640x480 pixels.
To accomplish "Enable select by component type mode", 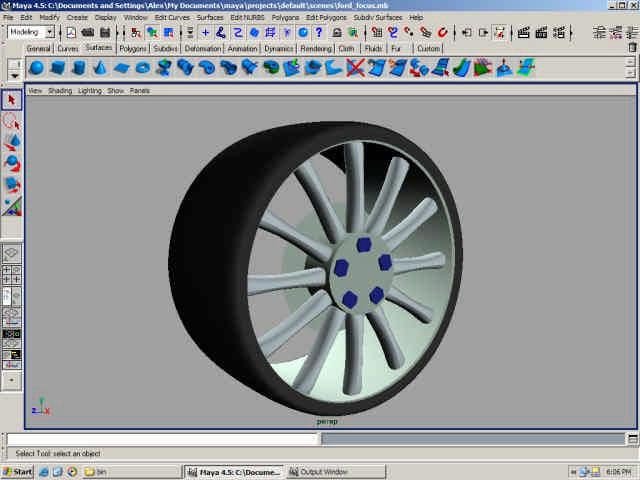I will pyautogui.click(x=169, y=32).
